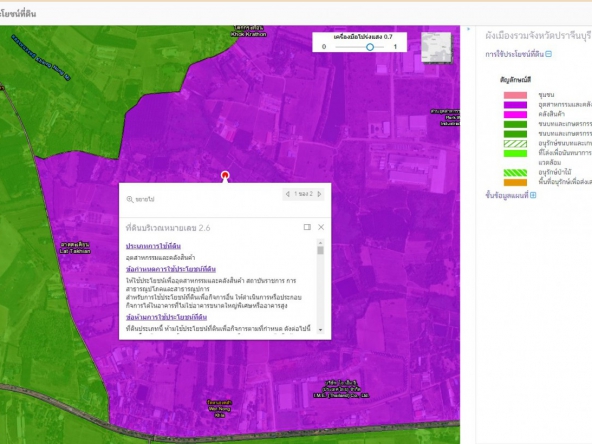Screen dimensions: 592x444
Task: Collapse the side panel arrow
Action: pos(469,29)
